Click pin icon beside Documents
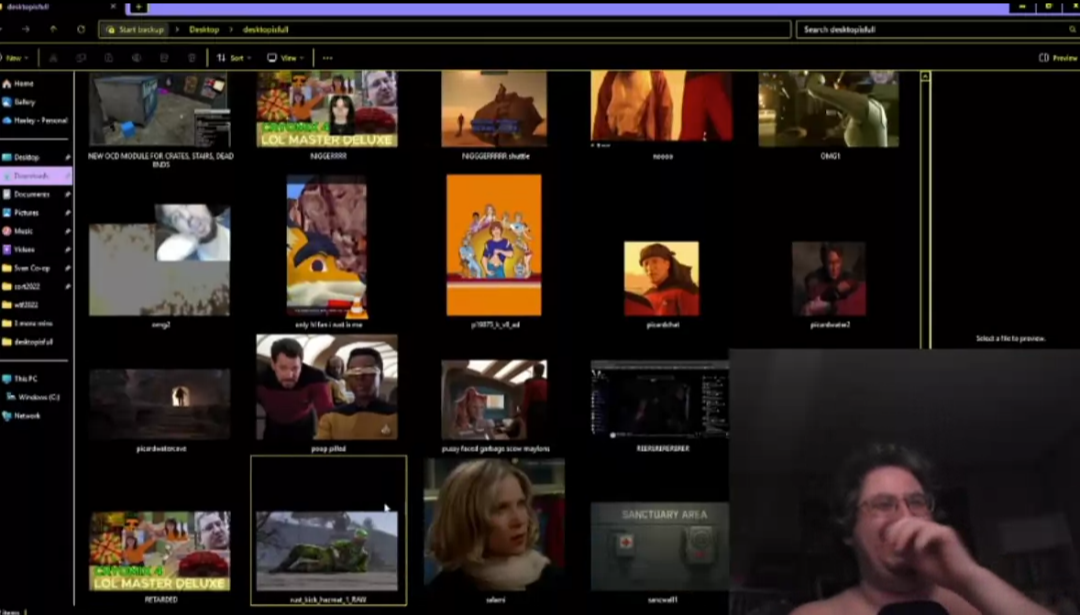 tap(68, 194)
